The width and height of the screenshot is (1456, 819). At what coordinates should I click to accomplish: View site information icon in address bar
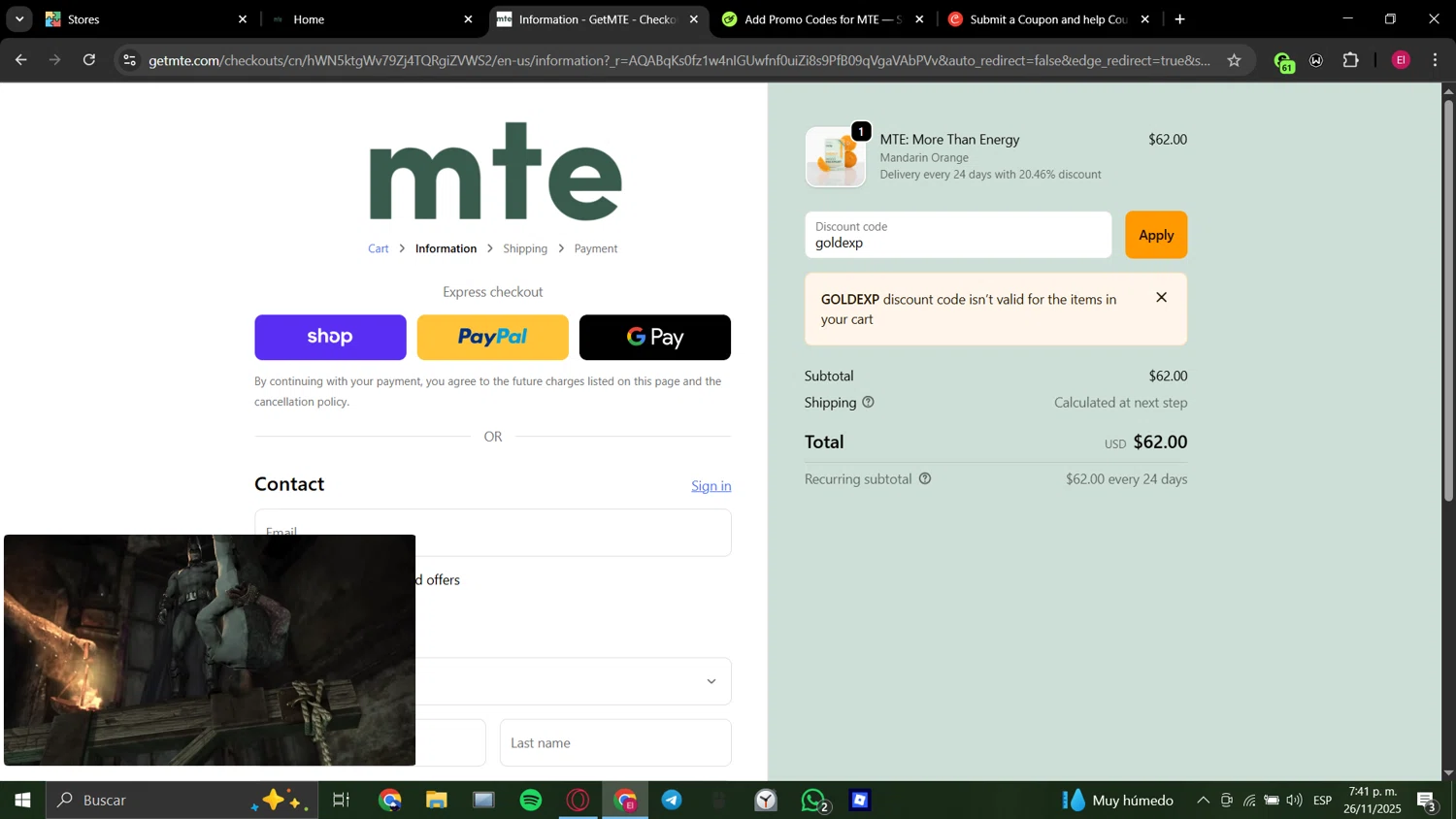pos(129,60)
